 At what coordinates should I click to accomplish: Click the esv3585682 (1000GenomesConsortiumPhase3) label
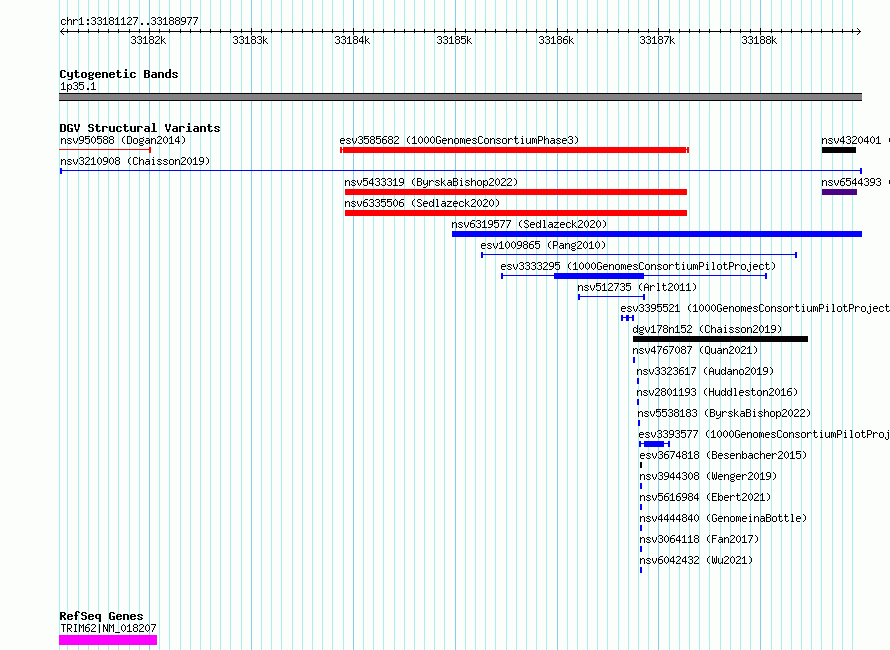pos(459,140)
